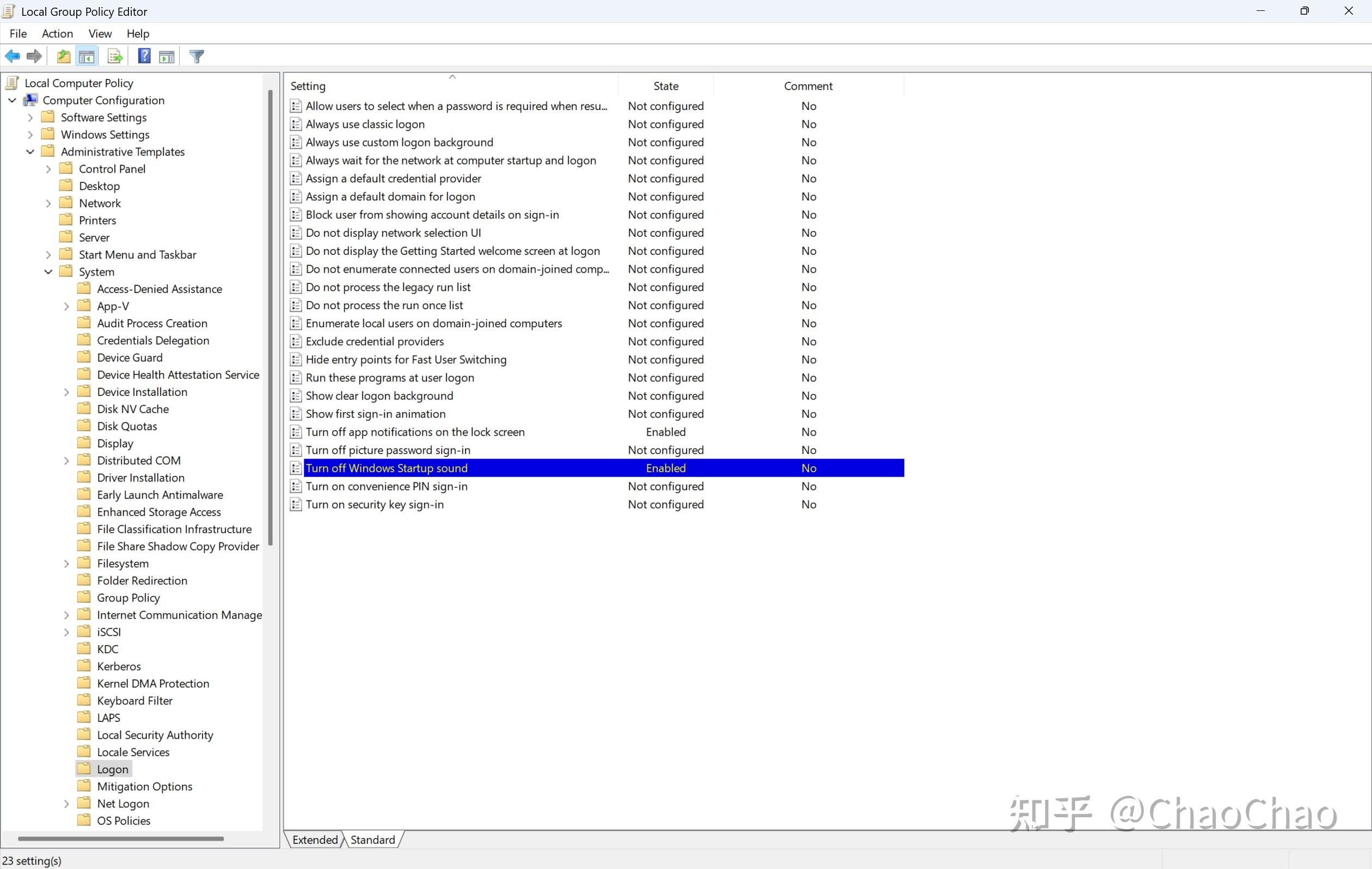
Task: Select the Mitigation Options folder
Action: (x=144, y=785)
